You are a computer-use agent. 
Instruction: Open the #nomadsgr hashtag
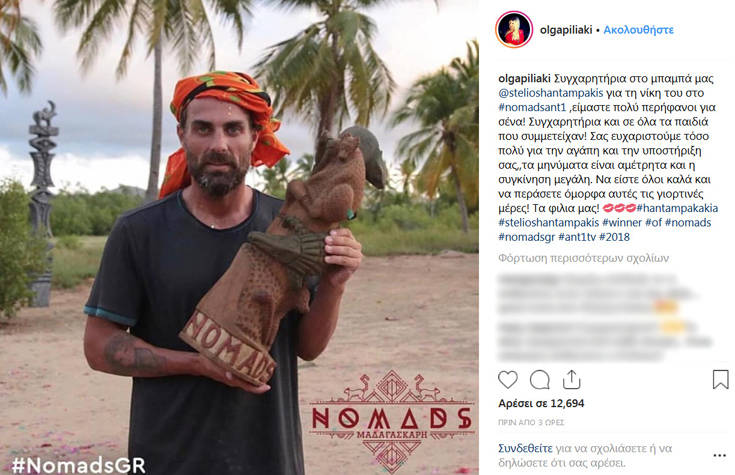tap(527, 237)
